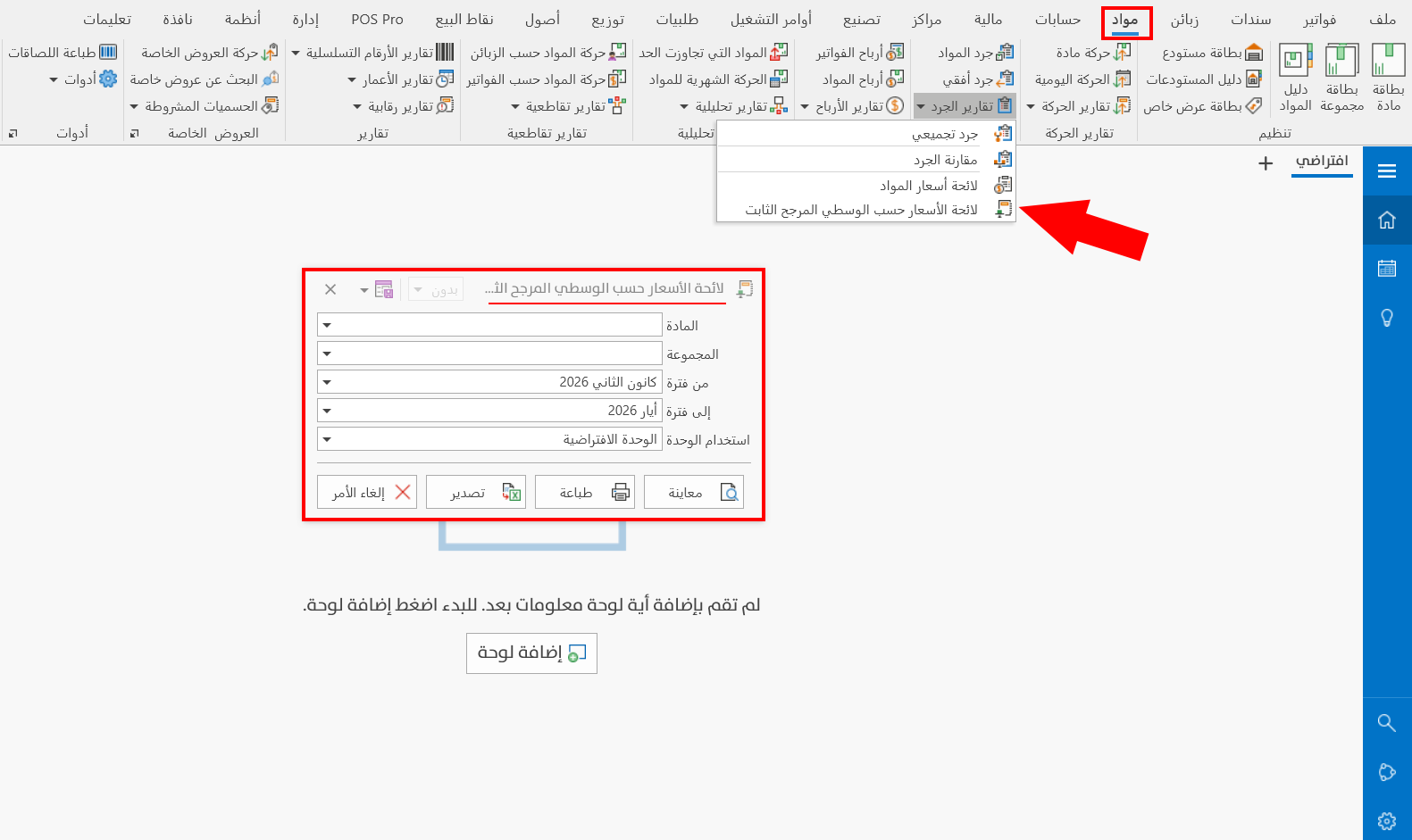The height and width of the screenshot is (840, 1412).
Task: Open the إلى فترة period dropdown
Action: click(489, 411)
